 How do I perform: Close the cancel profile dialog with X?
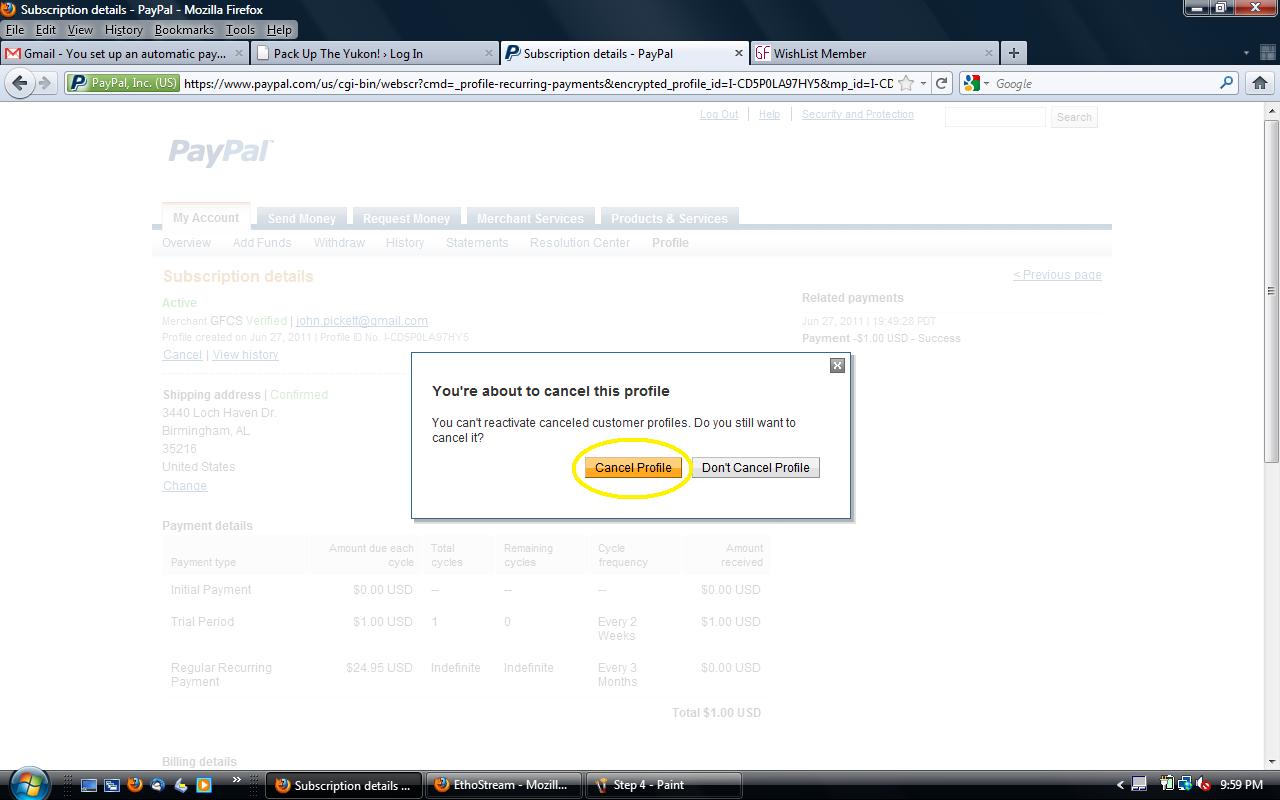tap(838, 365)
